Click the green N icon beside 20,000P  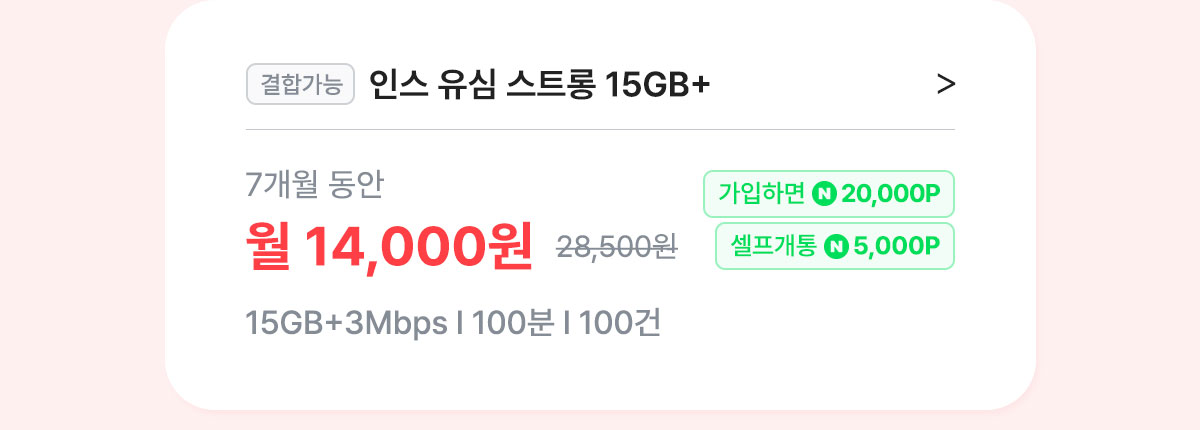(826, 194)
